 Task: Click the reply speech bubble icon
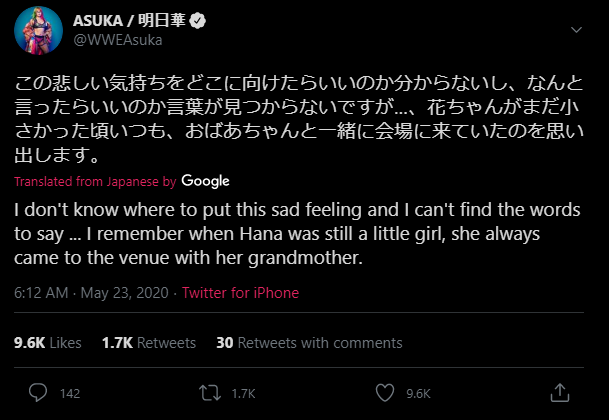(38, 392)
